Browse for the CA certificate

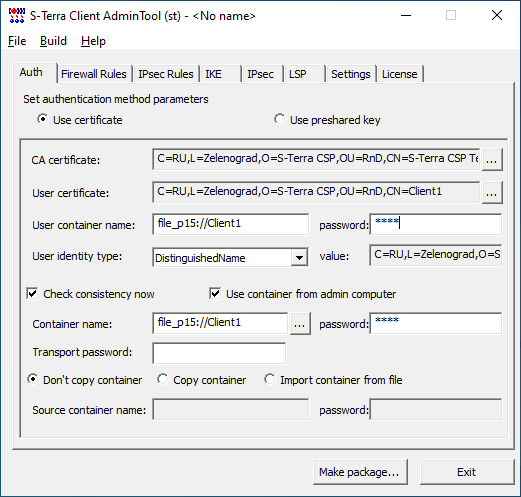pyautogui.click(x=492, y=160)
